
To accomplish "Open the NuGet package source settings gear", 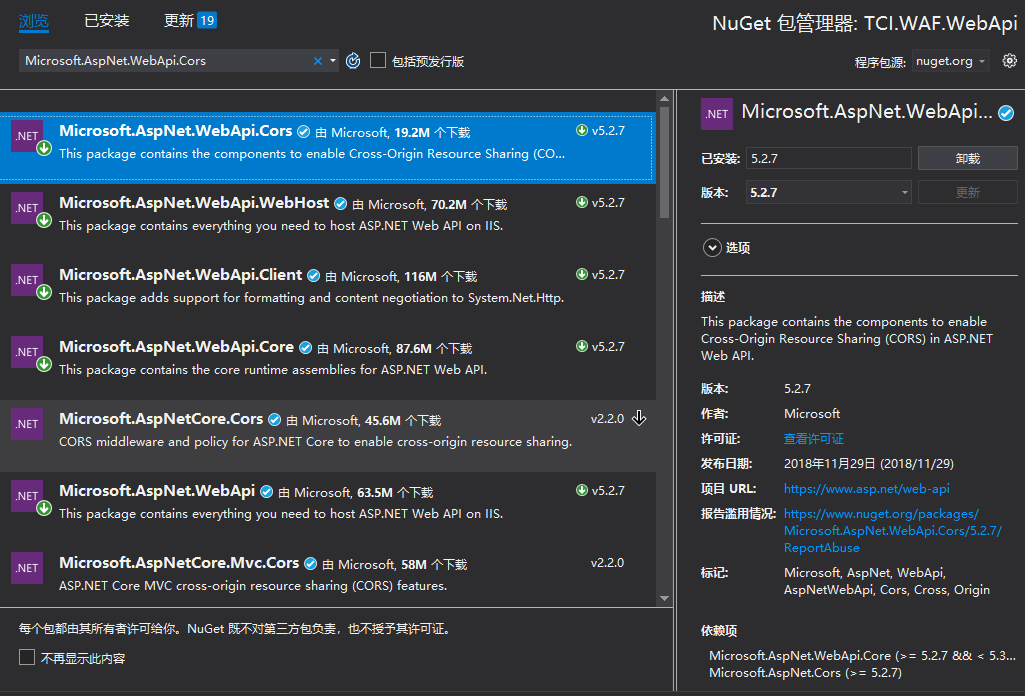I will tap(1009, 60).
